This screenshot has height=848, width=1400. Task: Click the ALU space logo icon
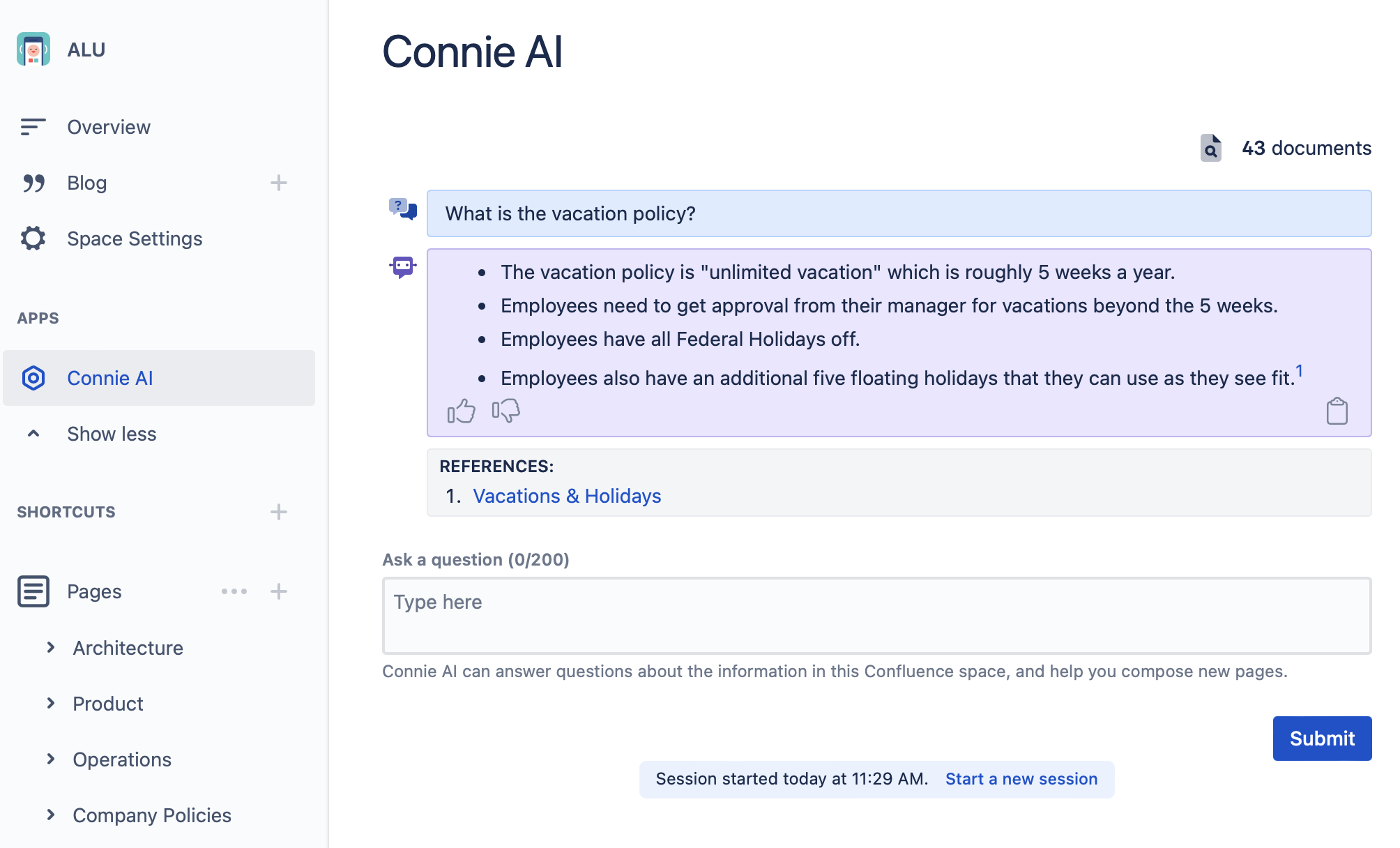[33, 50]
